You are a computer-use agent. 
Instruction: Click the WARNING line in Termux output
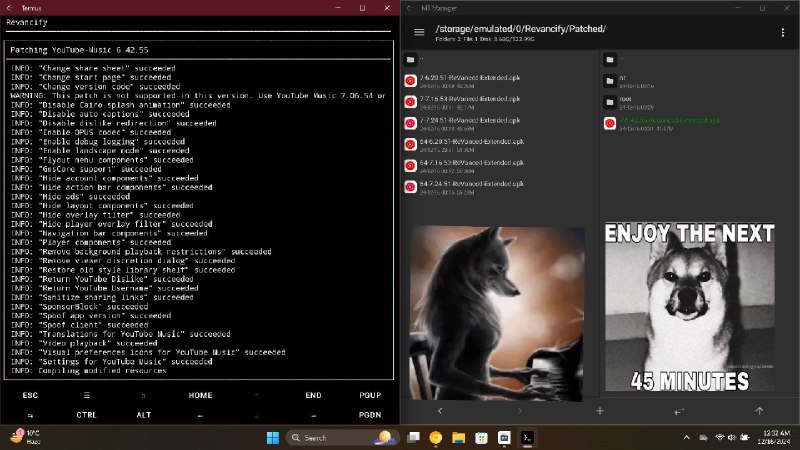(x=198, y=96)
